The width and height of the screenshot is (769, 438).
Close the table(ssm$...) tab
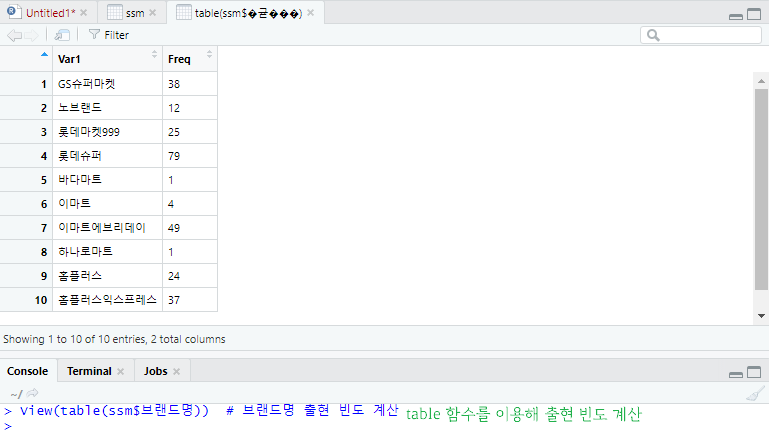(x=311, y=13)
